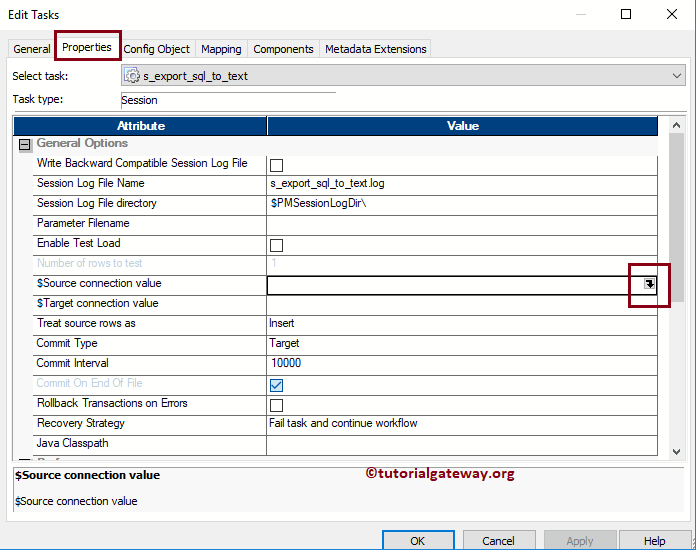The height and width of the screenshot is (550, 696).
Task: Open the Components tab
Action: 283,49
